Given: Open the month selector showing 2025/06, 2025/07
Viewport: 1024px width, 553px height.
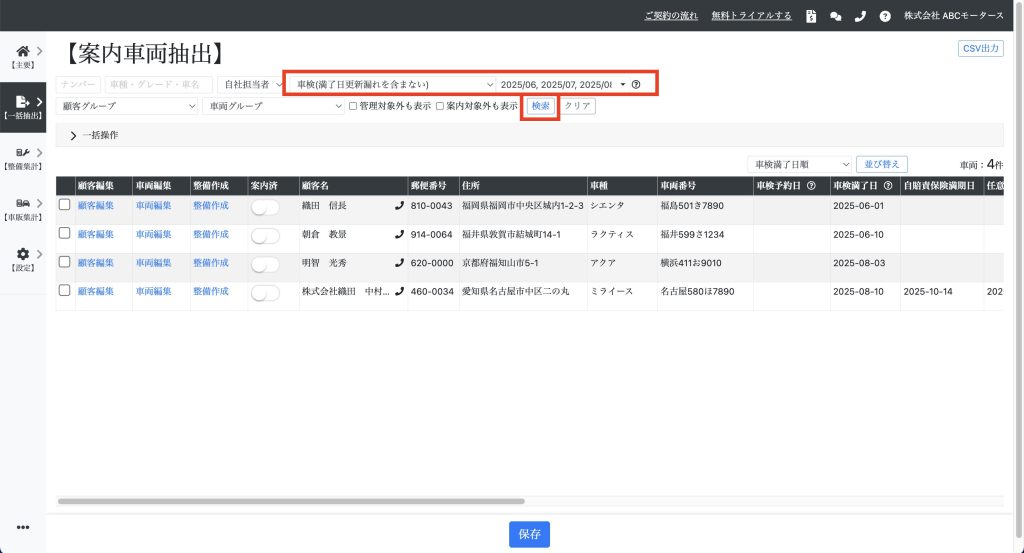Looking at the screenshot, I should point(562,84).
